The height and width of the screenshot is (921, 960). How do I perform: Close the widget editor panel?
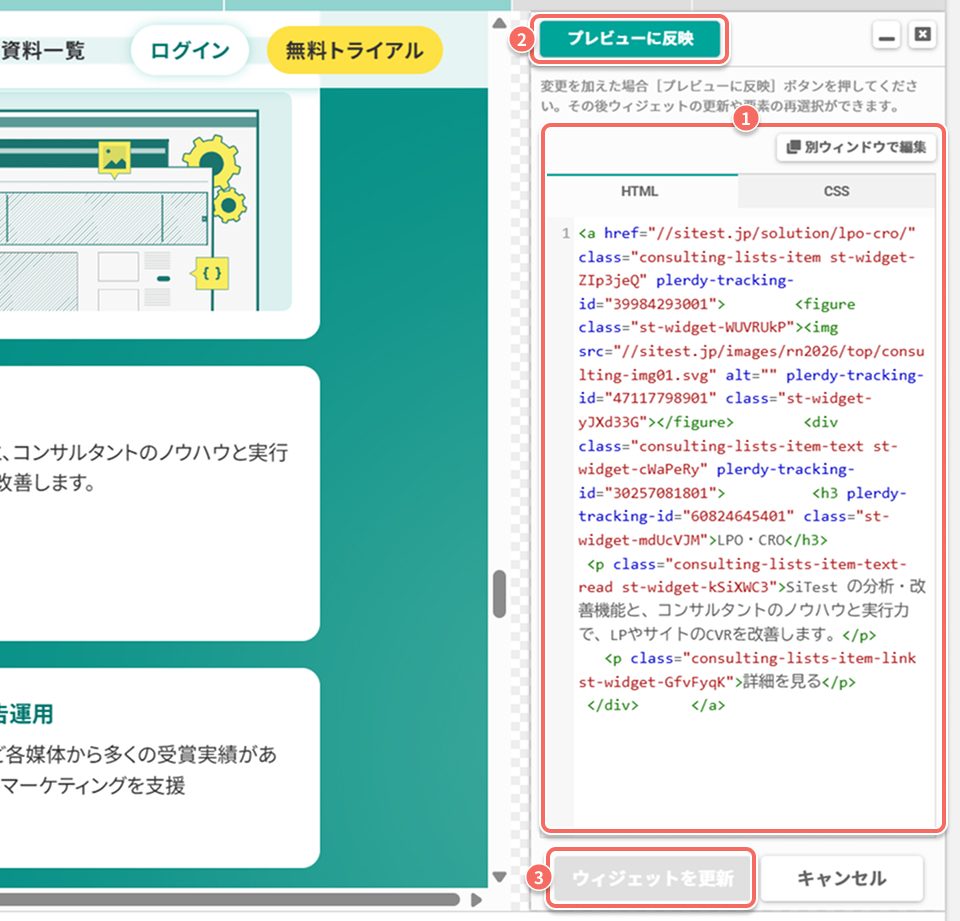923,34
